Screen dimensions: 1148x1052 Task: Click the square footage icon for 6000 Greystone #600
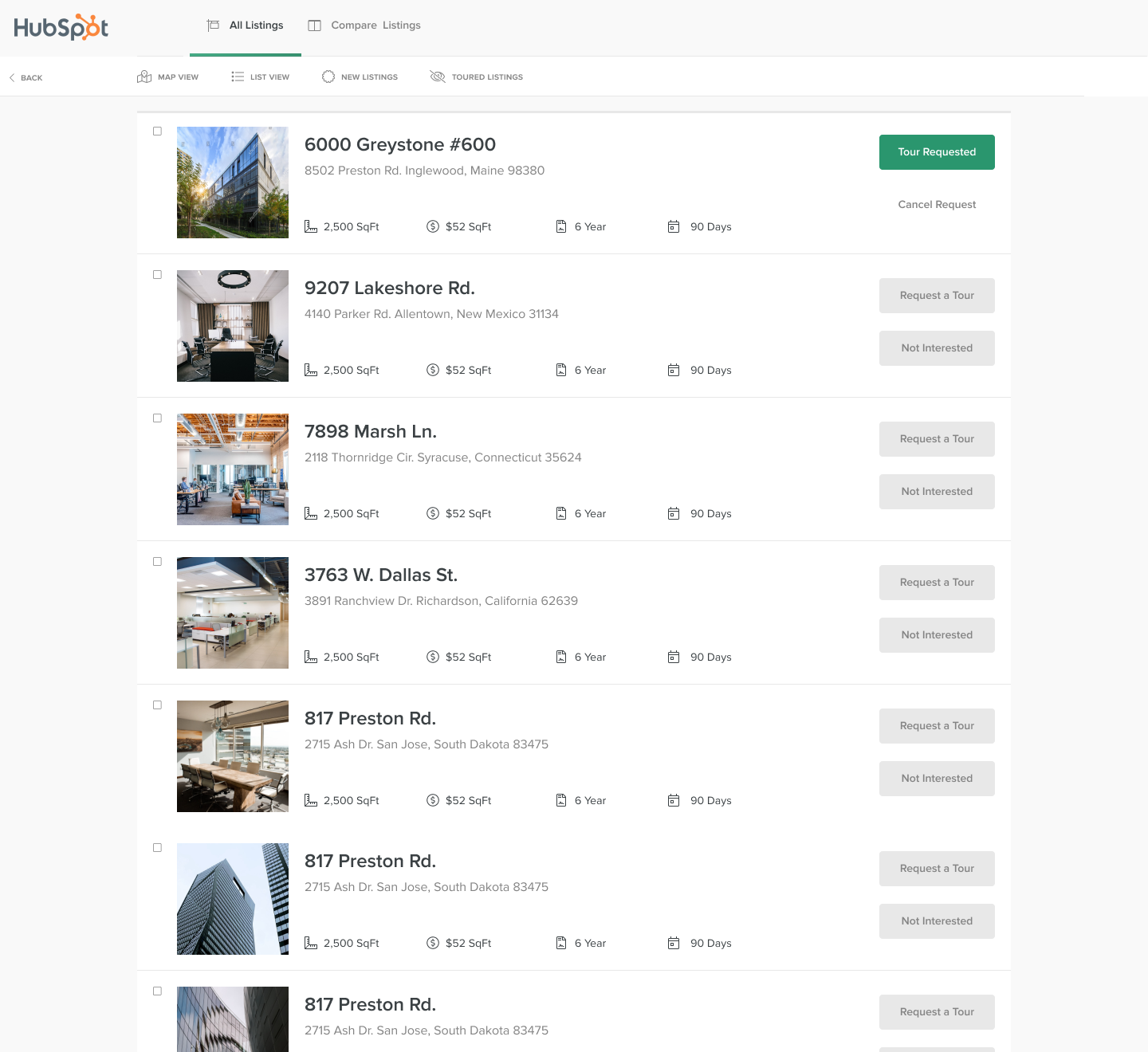pyautogui.click(x=311, y=226)
